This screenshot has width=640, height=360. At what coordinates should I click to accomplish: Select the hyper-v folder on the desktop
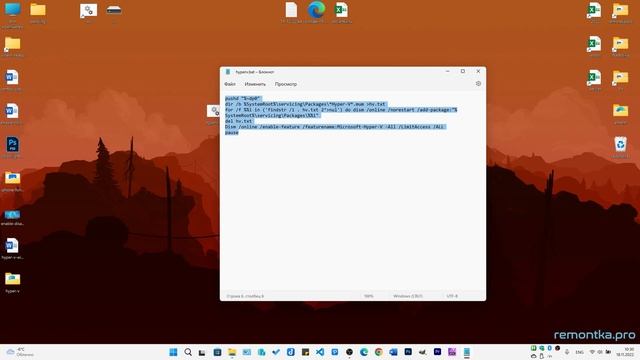coord(12,282)
